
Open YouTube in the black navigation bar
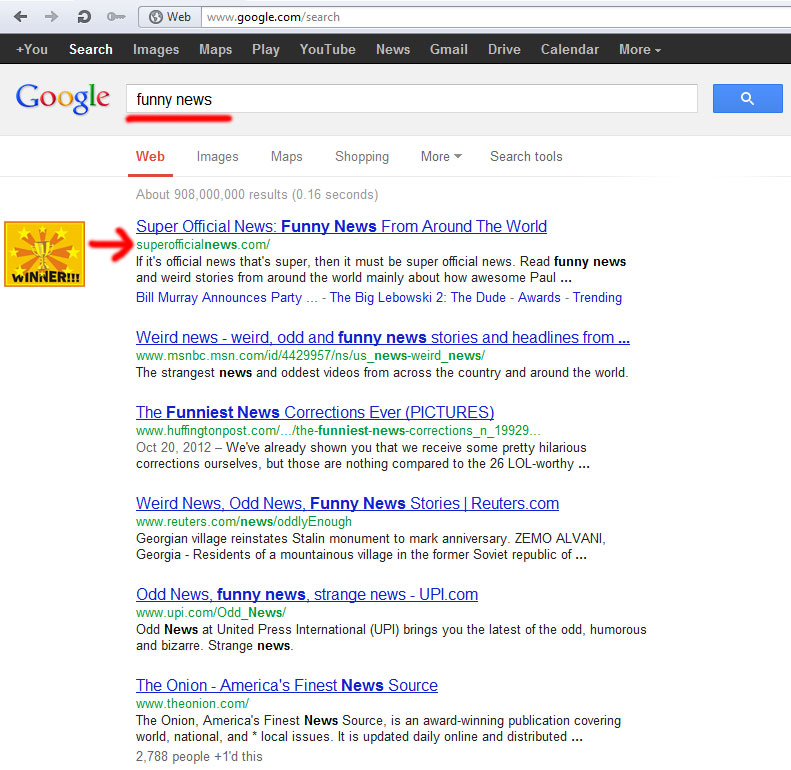[x=327, y=49]
